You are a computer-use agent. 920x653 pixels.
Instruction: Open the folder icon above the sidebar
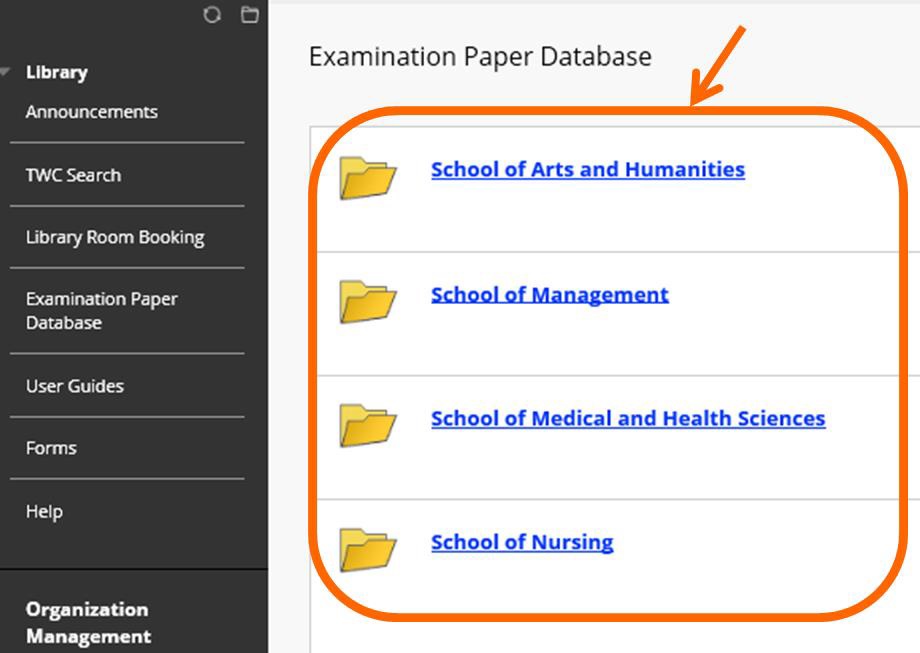coord(250,15)
